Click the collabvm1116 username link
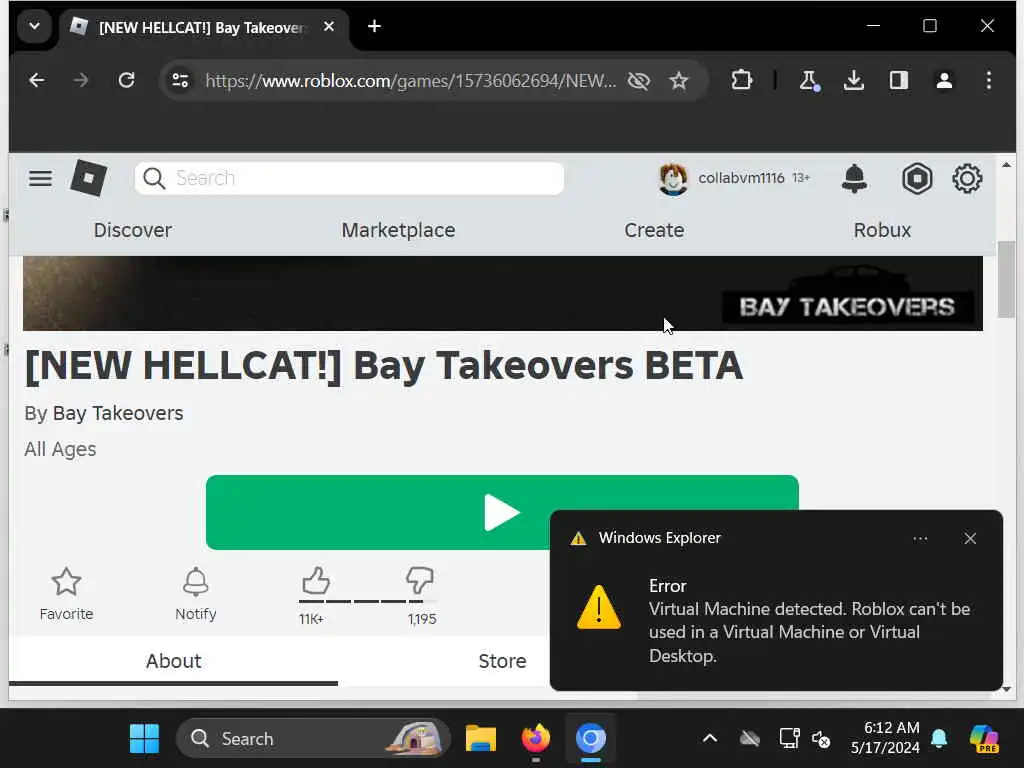 pos(741,178)
